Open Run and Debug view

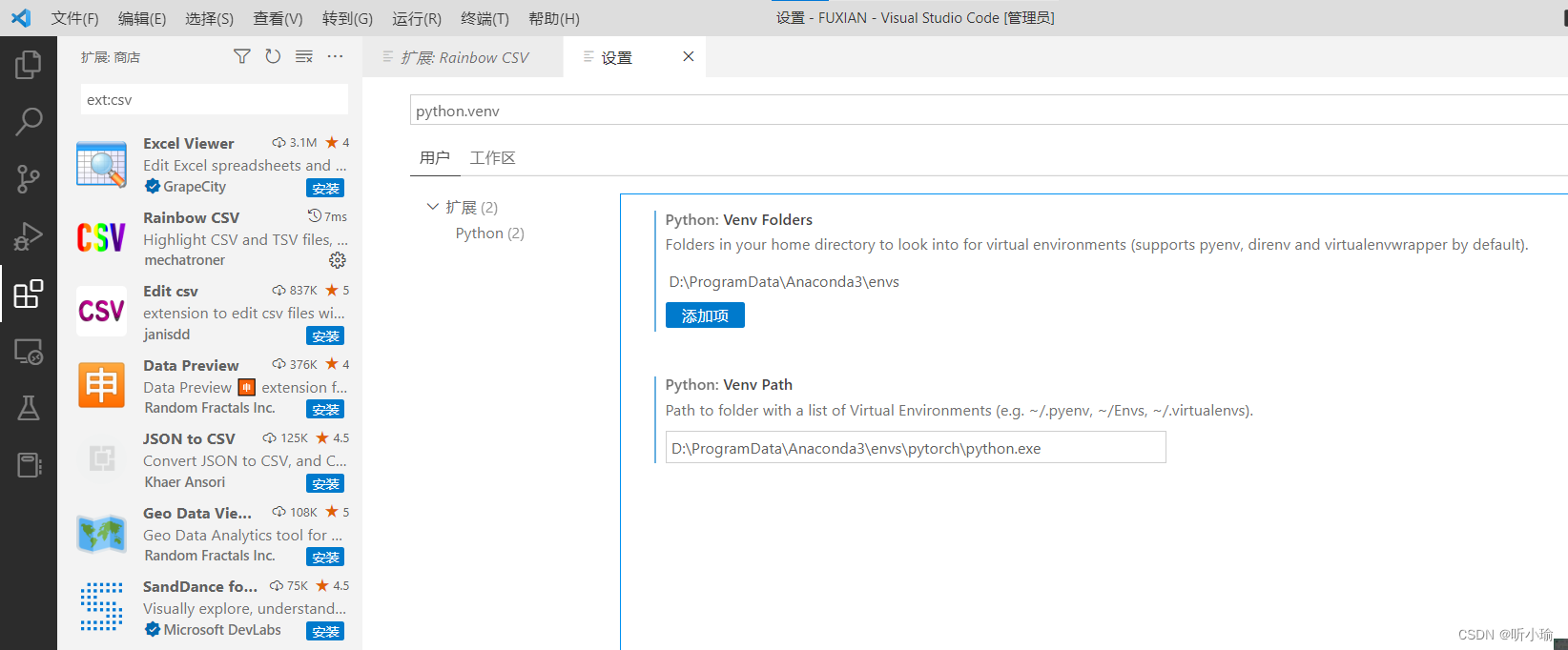[29, 235]
